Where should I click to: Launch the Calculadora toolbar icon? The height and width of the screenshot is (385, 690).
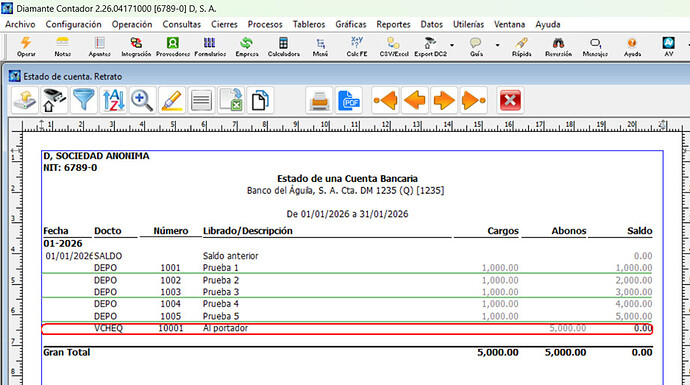click(283, 47)
